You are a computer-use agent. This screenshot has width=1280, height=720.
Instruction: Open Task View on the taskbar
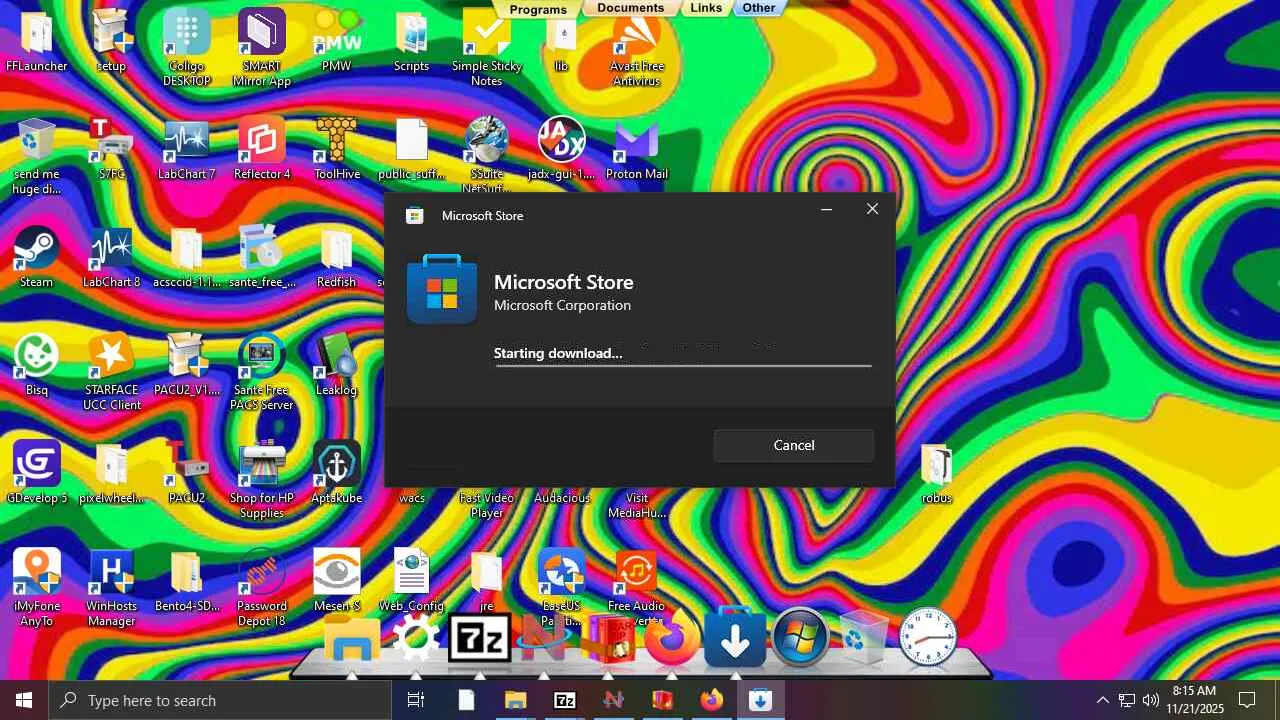click(416, 700)
